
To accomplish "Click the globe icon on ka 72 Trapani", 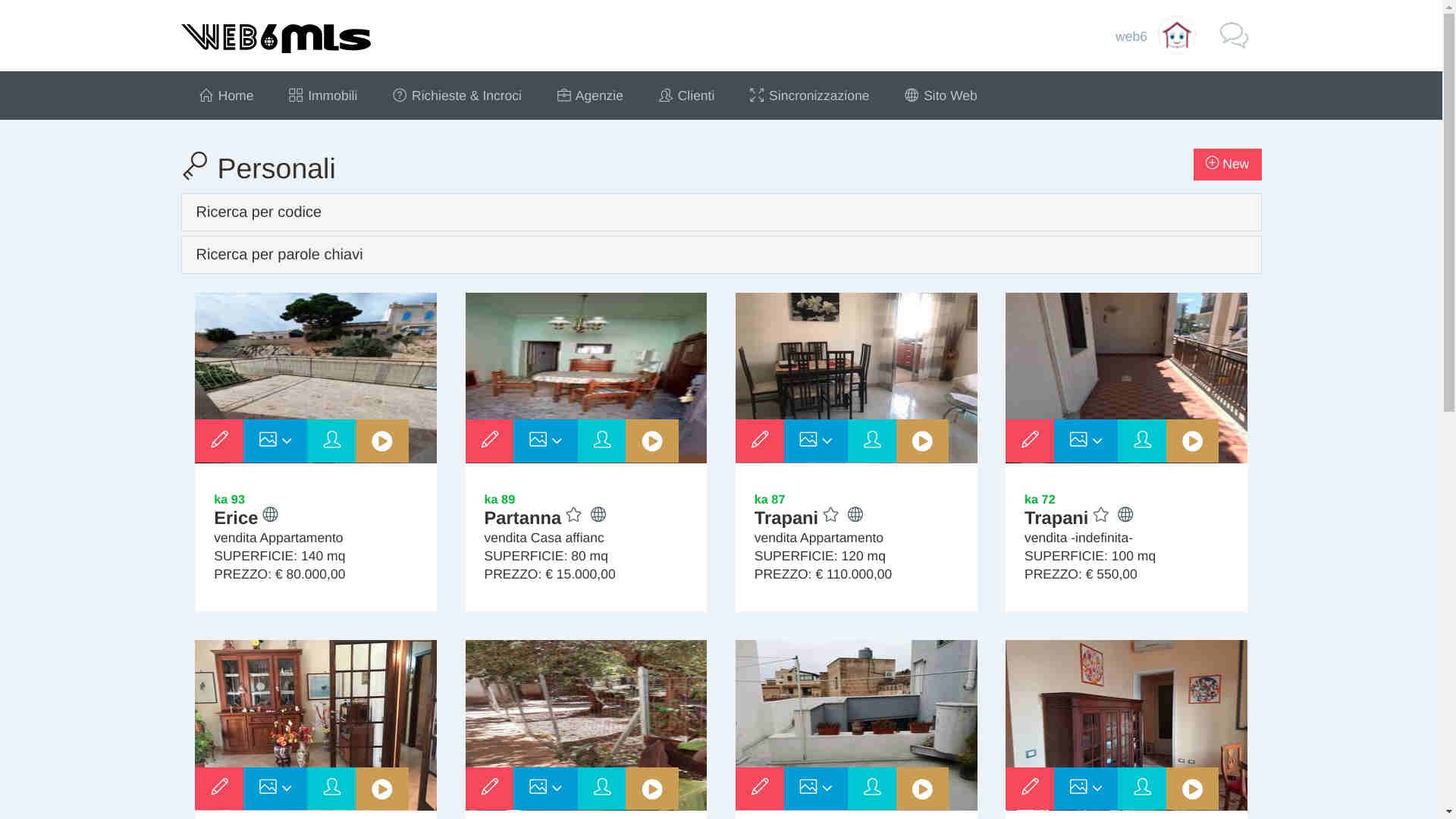I will click(x=1125, y=515).
